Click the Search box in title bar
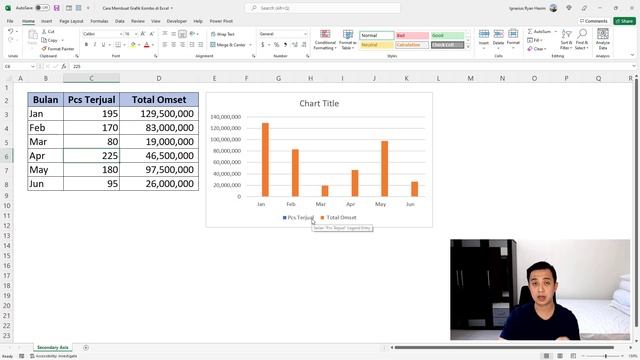 point(322,8)
